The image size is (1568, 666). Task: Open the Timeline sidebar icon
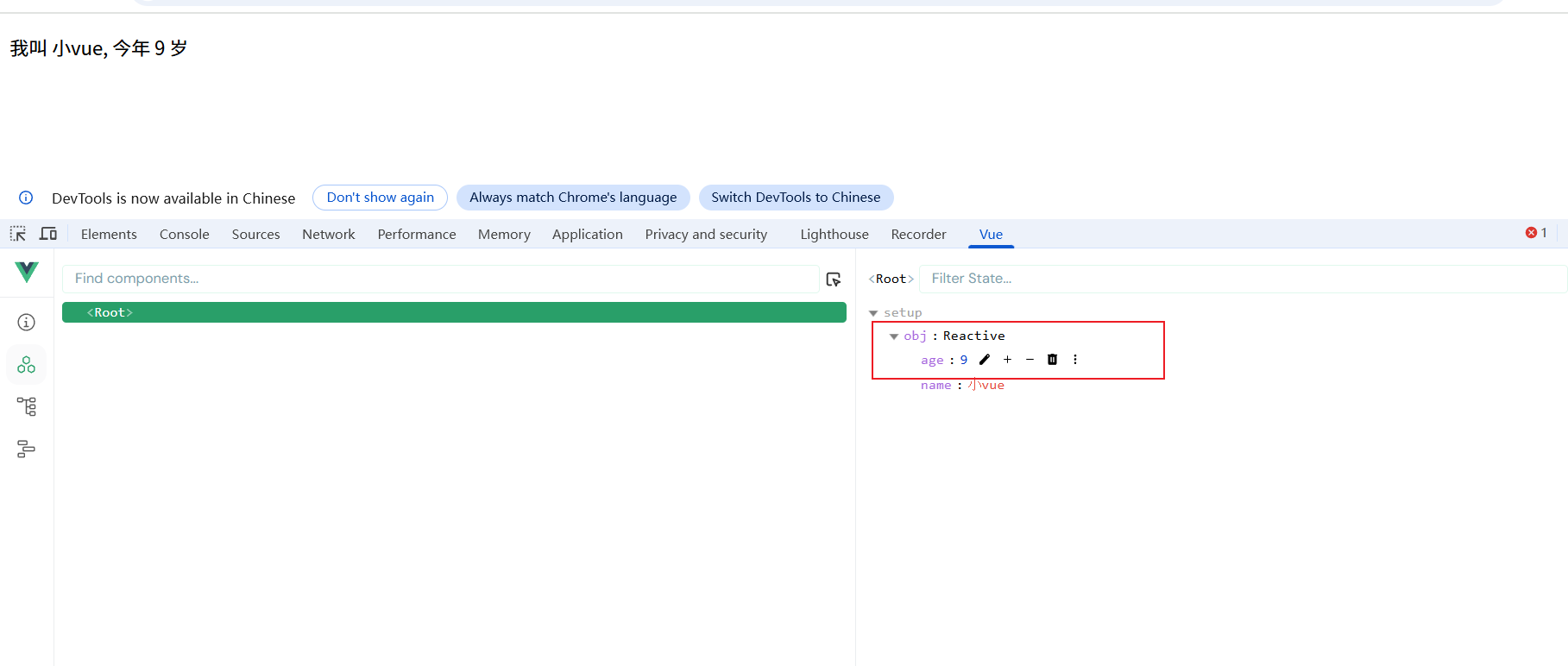[27, 449]
